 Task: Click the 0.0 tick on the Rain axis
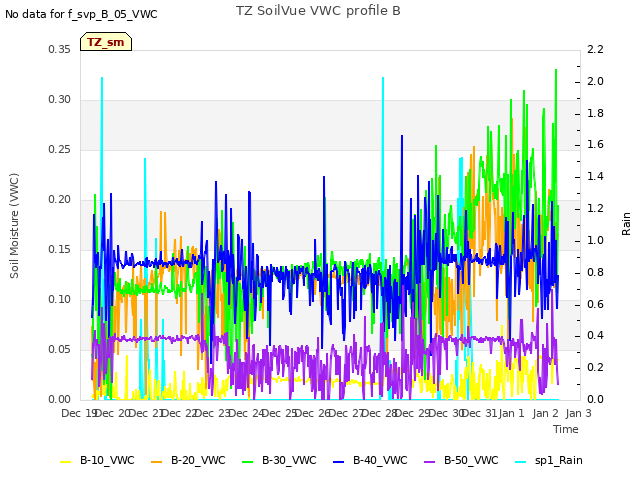(595, 399)
